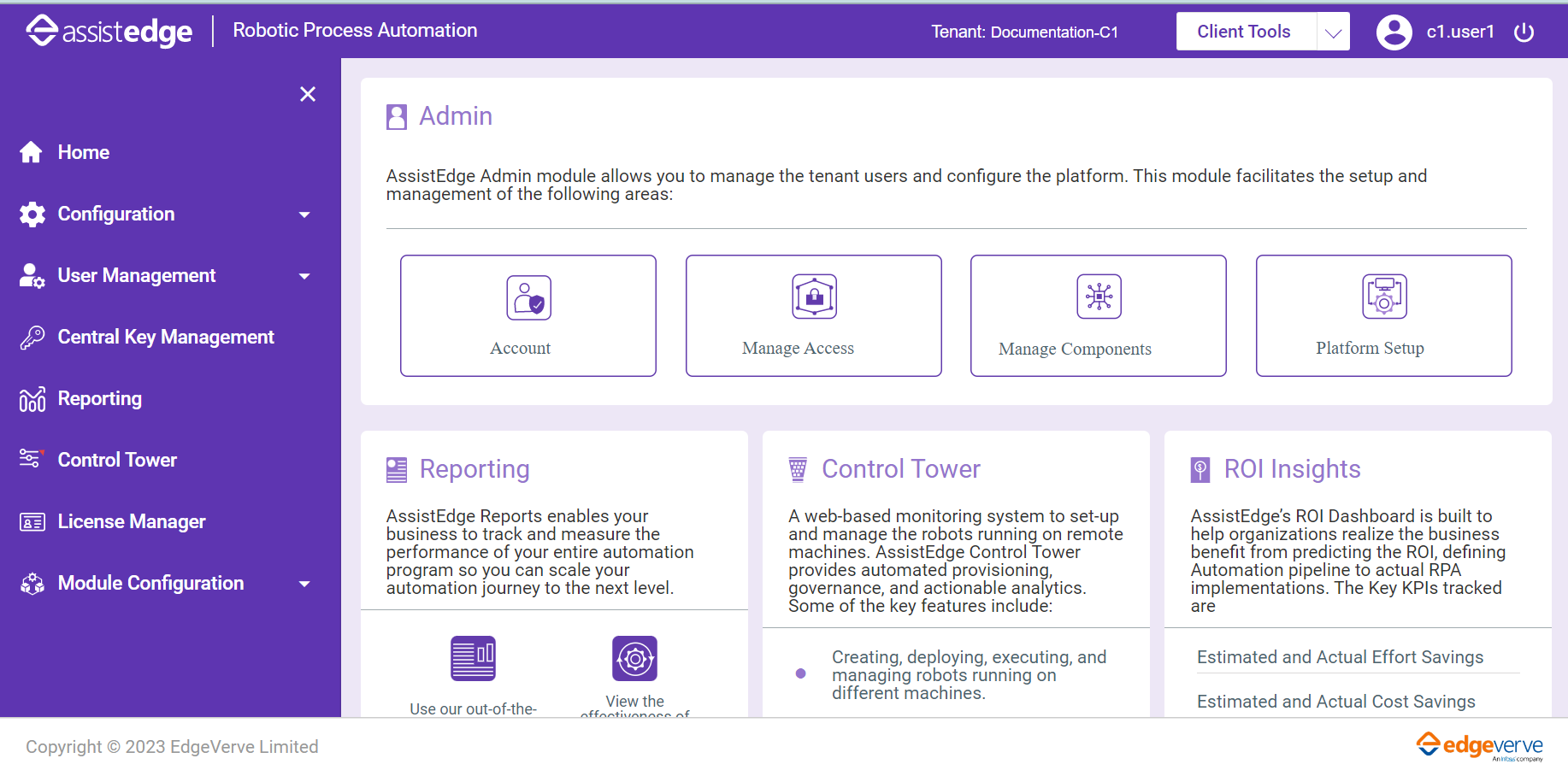Screen dimensions: 1568x770
Task: Click the ROI Insights card header icon
Action: (x=1200, y=470)
